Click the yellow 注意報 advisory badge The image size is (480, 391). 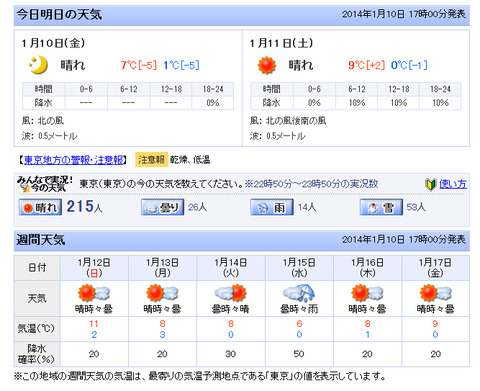pos(151,160)
